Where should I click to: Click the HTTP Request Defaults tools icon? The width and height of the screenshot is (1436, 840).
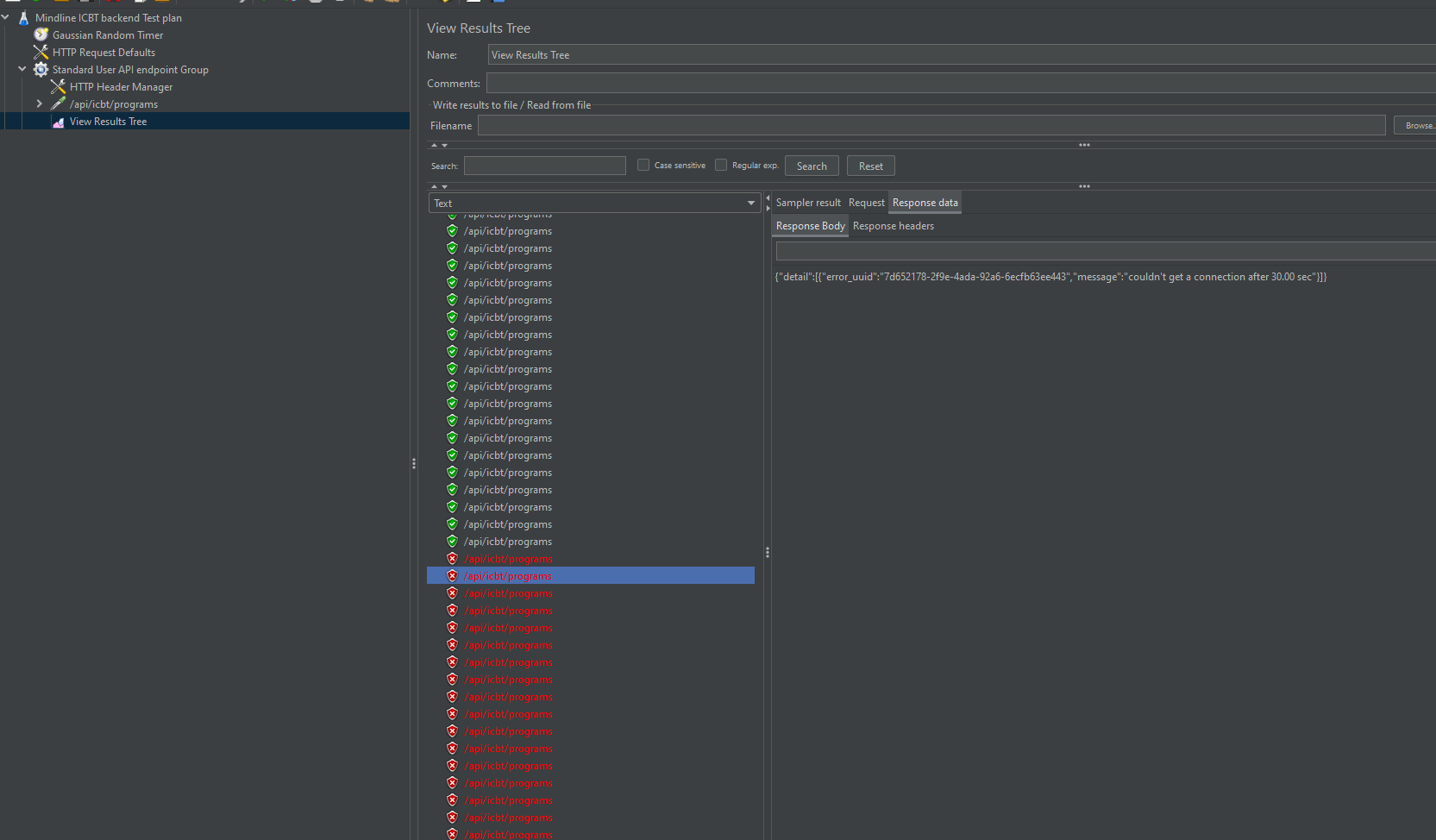pos(41,52)
